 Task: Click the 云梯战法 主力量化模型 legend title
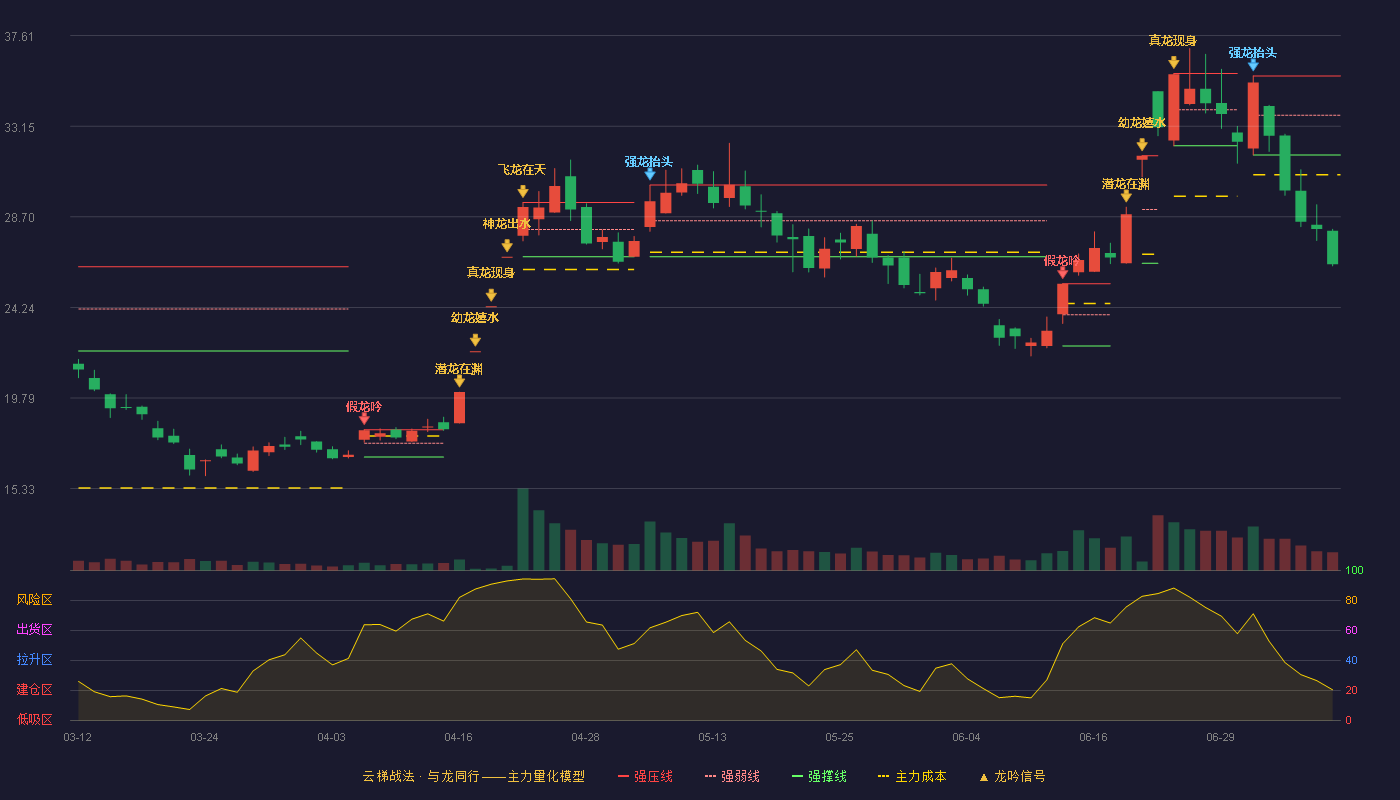pyautogui.click(x=473, y=776)
